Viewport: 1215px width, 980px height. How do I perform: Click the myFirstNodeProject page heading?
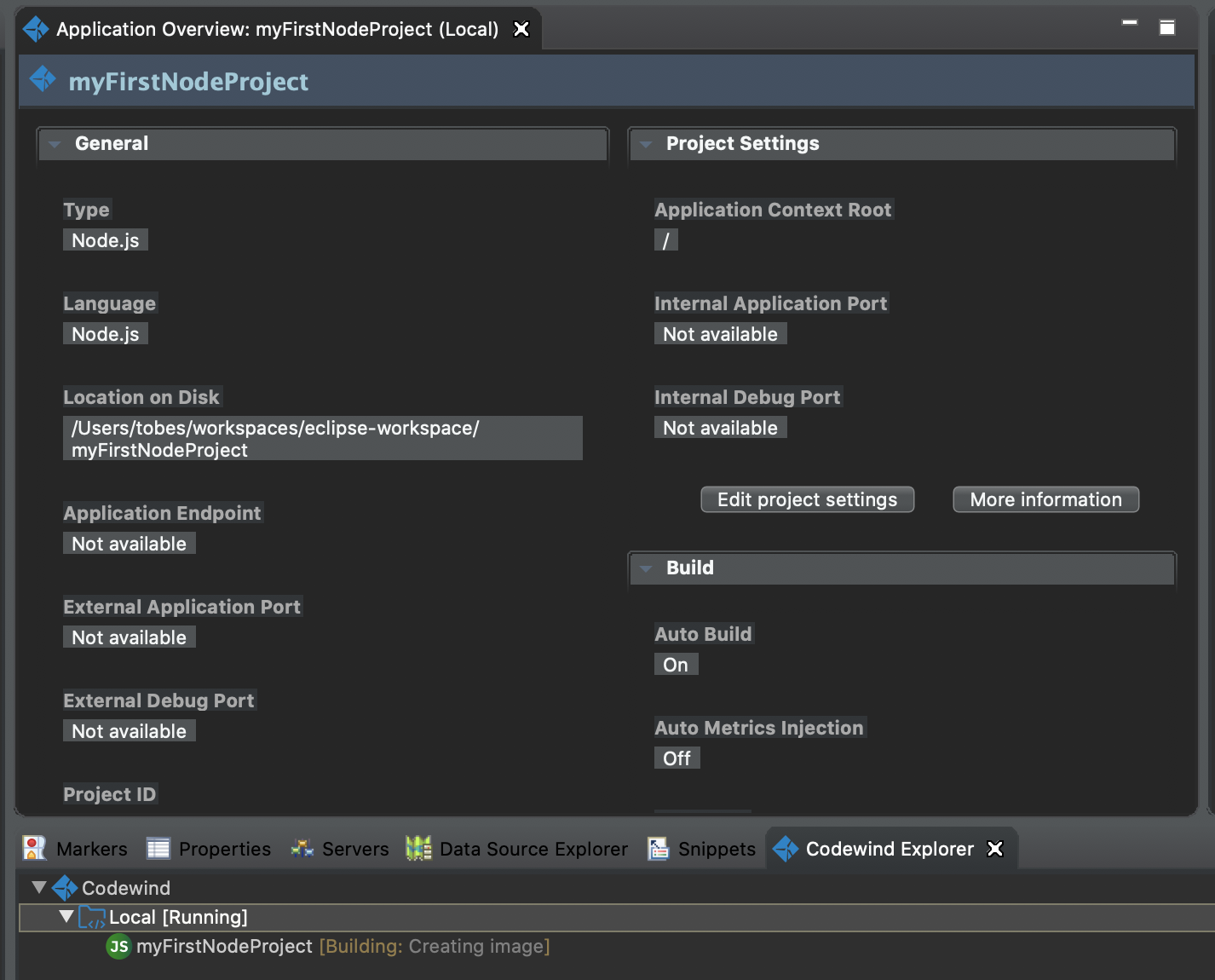tap(188, 81)
